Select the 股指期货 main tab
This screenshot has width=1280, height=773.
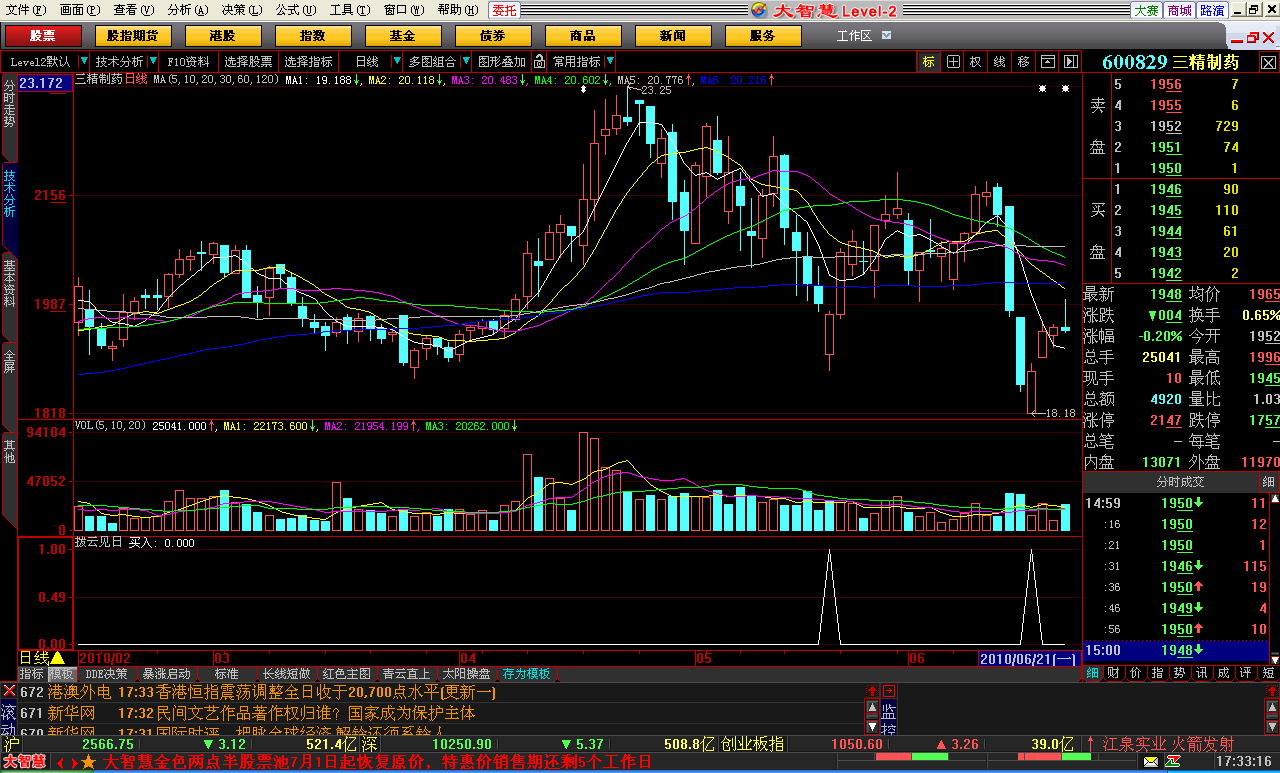[x=133, y=36]
